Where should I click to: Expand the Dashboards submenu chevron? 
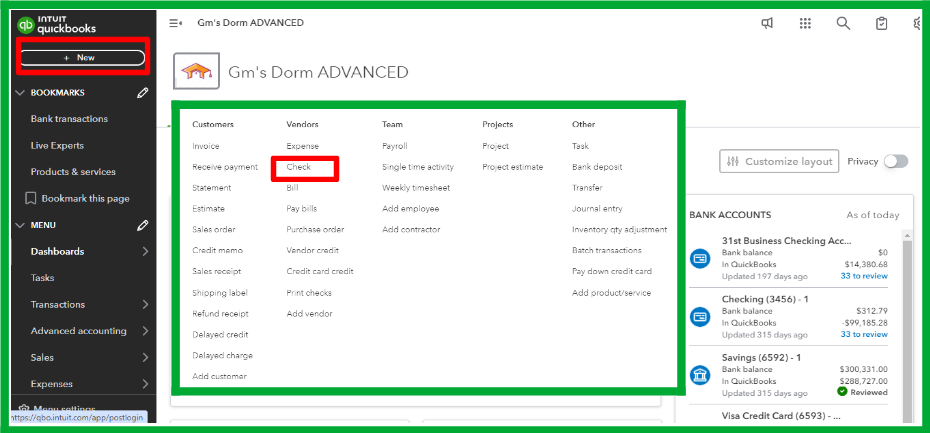[x=145, y=251]
